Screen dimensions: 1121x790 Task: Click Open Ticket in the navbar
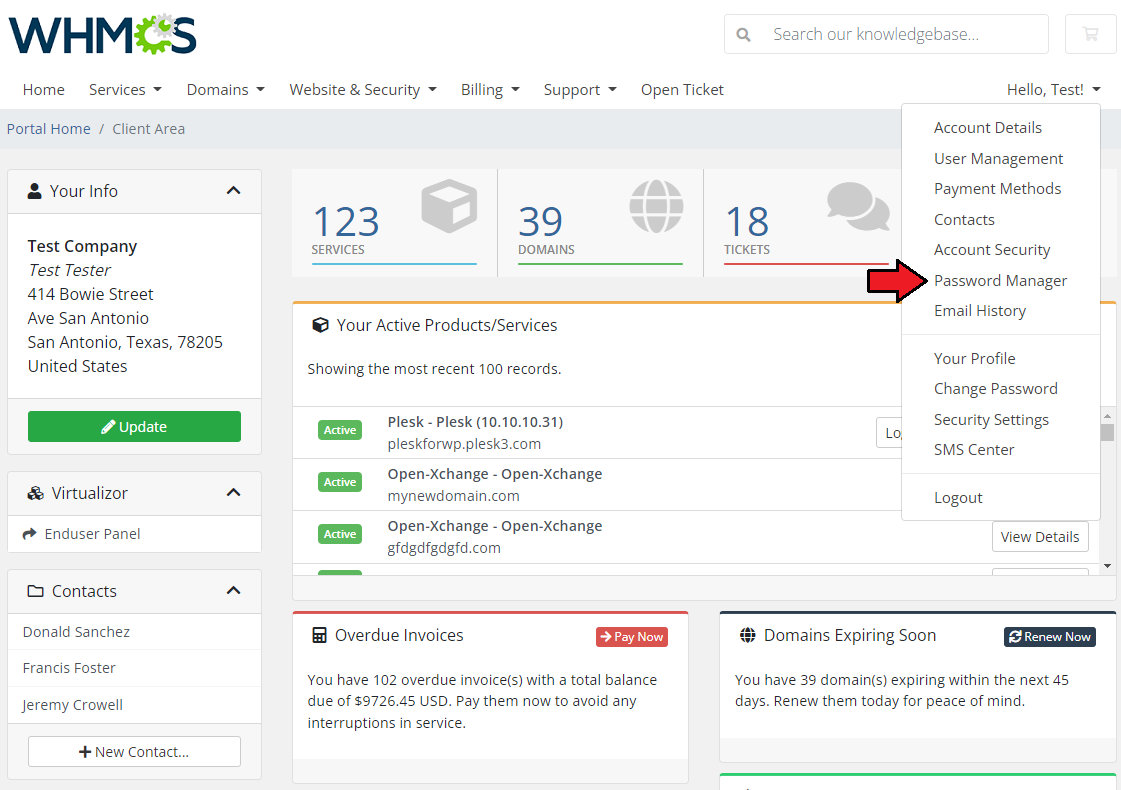point(682,89)
